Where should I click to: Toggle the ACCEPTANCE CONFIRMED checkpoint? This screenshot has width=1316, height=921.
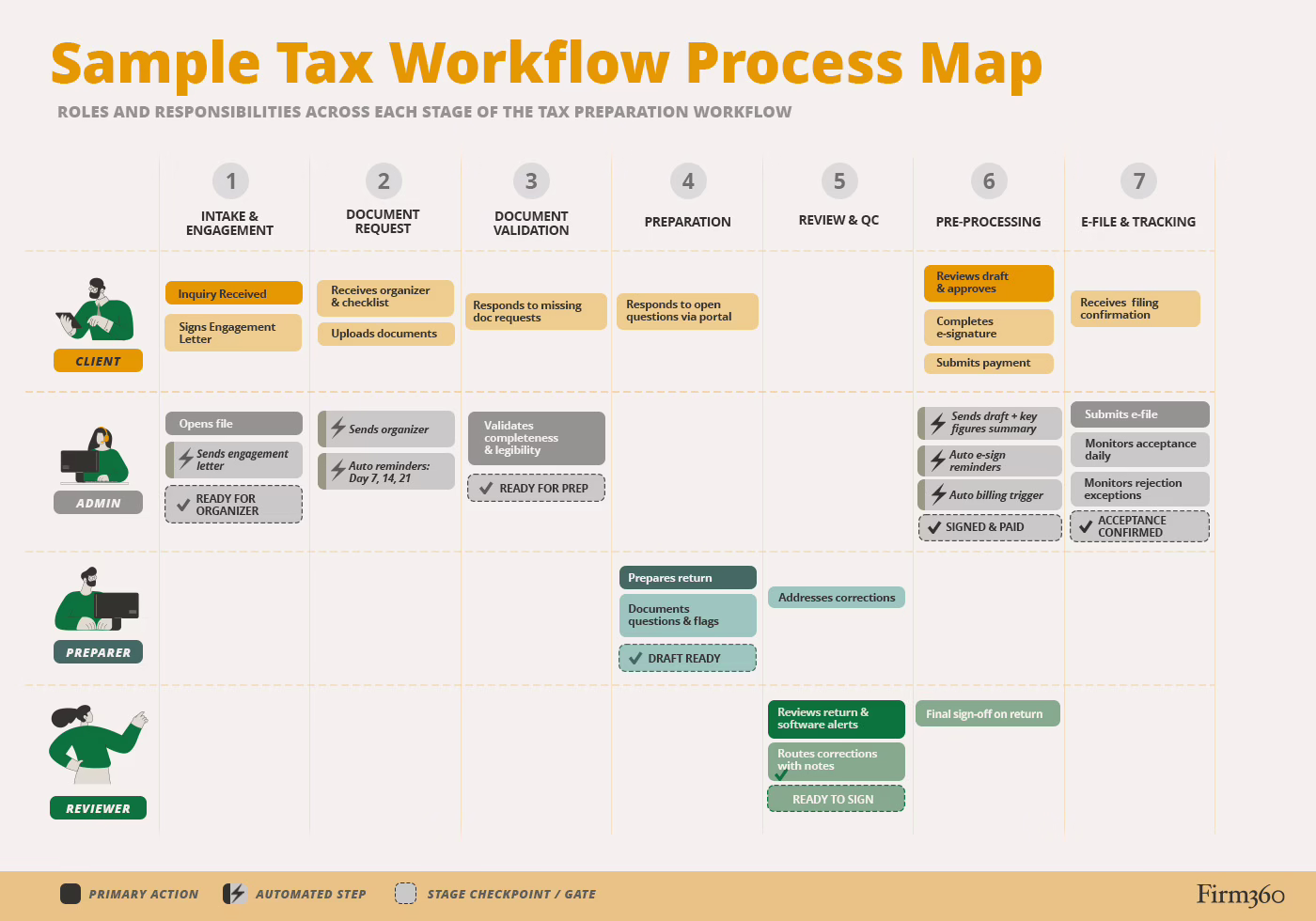click(x=1139, y=525)
